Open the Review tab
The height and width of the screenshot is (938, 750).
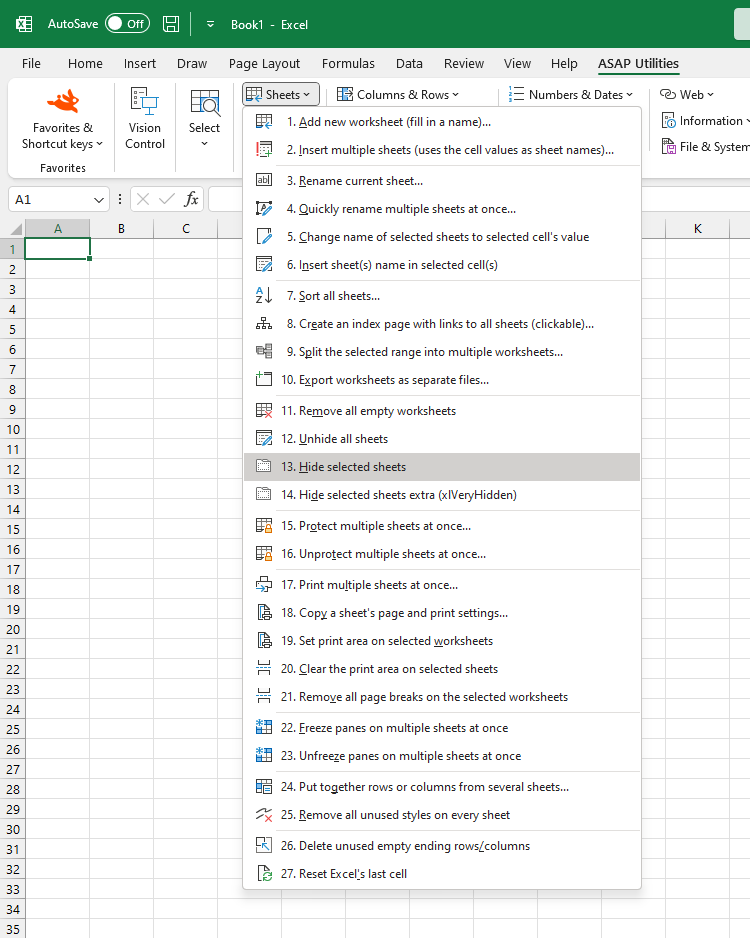[464, 63]
